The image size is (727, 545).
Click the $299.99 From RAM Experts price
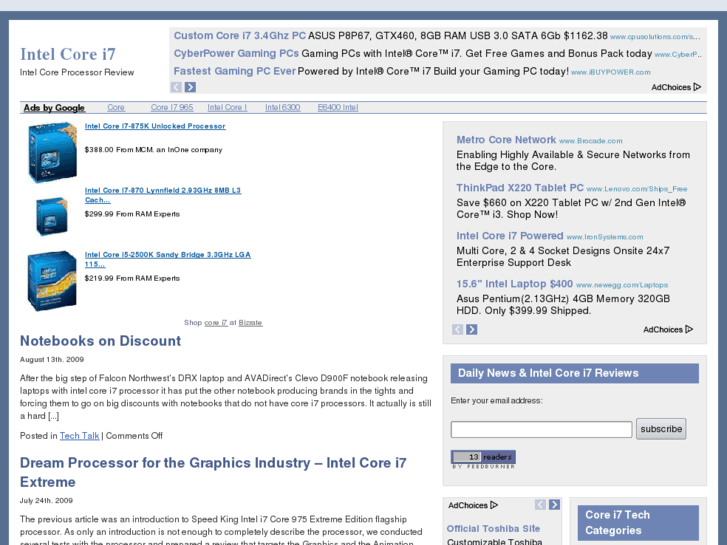(132, 214)
